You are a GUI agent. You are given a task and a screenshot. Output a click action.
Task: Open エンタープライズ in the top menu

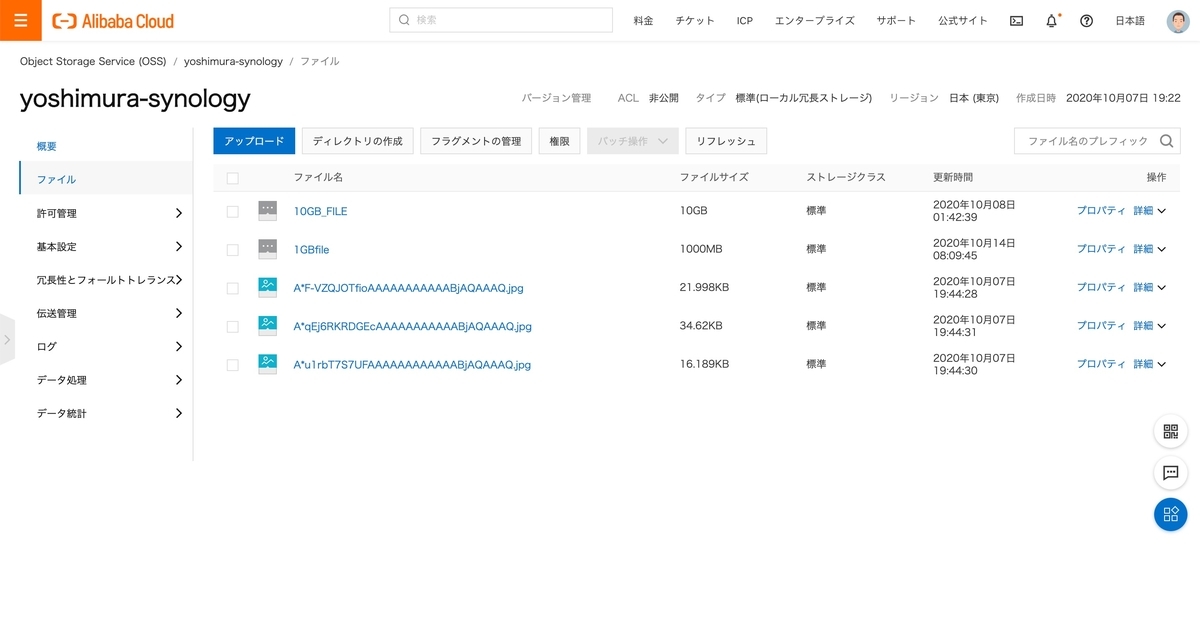coord(814,21)
